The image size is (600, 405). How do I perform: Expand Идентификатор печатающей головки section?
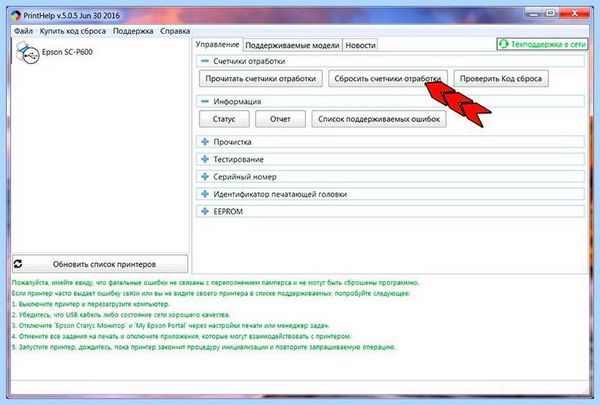point(205,194)
